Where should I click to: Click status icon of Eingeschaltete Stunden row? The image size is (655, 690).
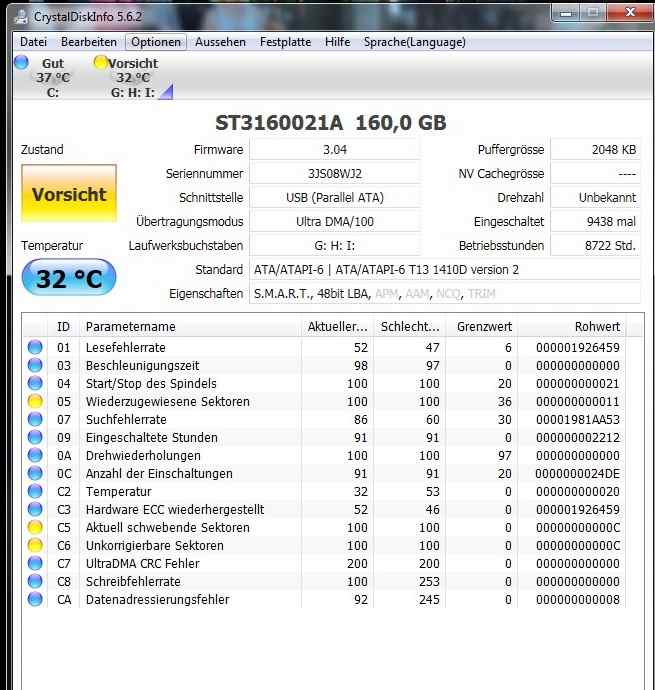point(35,437)
